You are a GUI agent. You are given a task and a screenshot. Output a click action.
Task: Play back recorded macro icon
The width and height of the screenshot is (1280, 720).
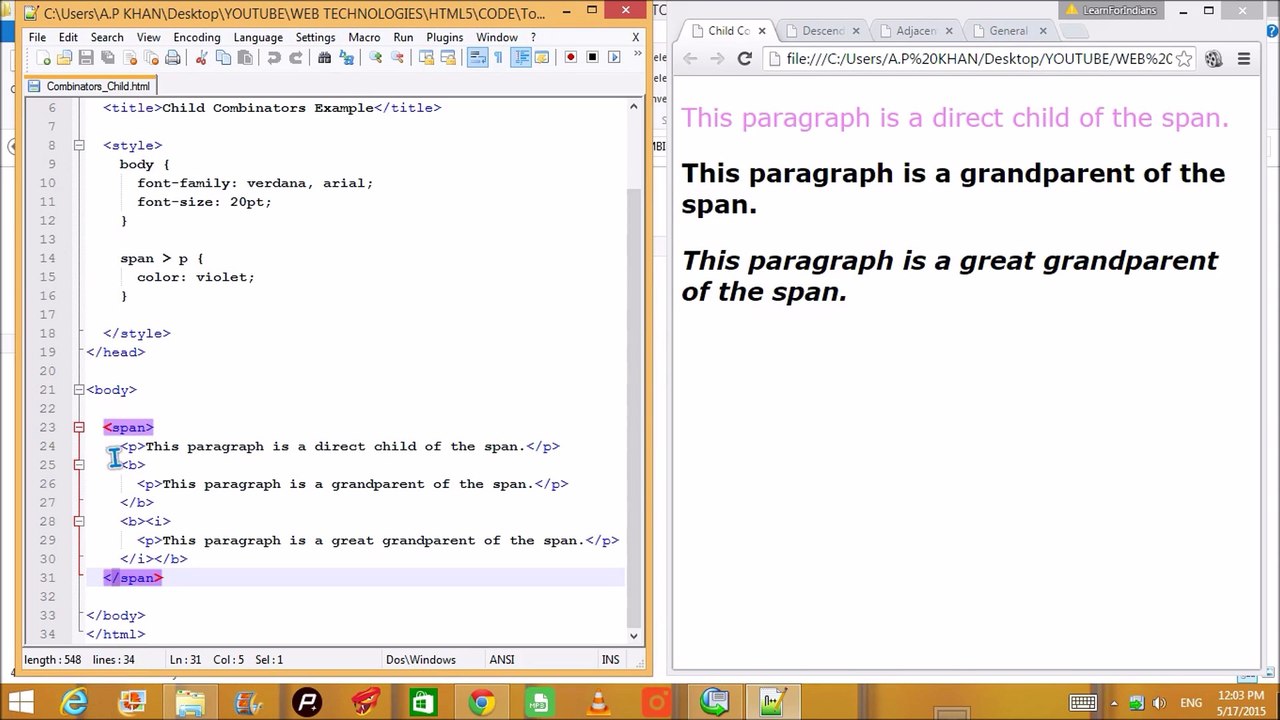click(614, 58)
